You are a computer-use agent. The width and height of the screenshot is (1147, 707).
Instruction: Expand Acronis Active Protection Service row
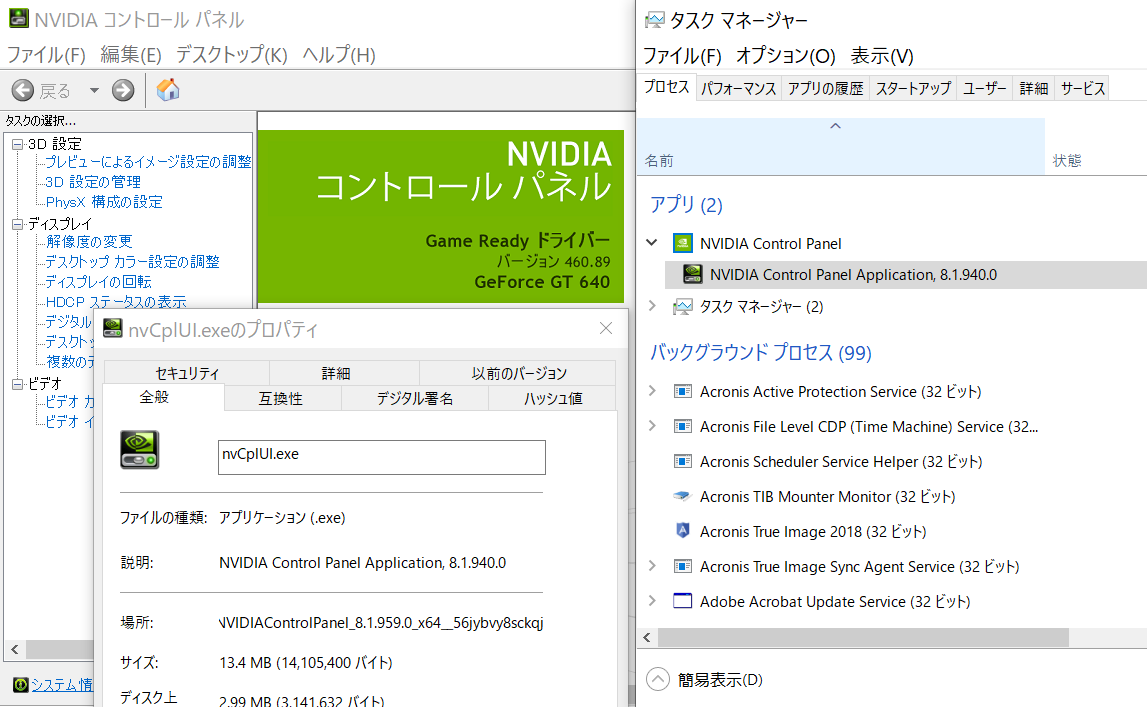point(652,391)
